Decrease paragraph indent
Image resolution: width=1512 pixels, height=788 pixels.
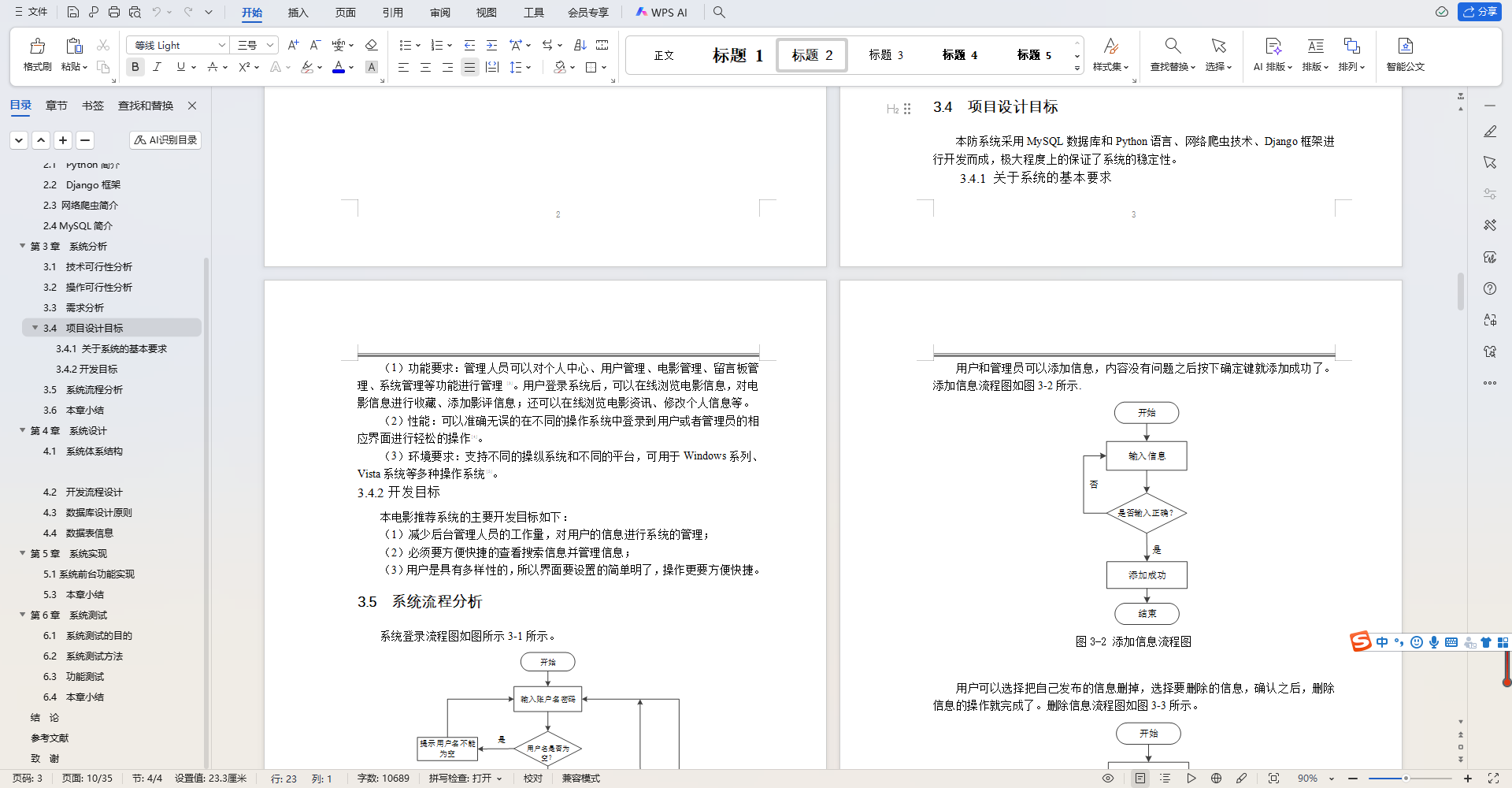click(469, 45)
